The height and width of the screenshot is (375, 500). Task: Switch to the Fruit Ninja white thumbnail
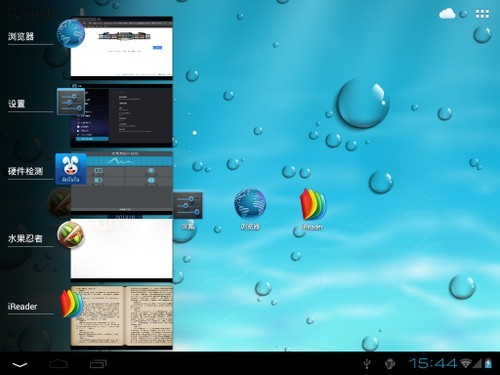(122, 249)
